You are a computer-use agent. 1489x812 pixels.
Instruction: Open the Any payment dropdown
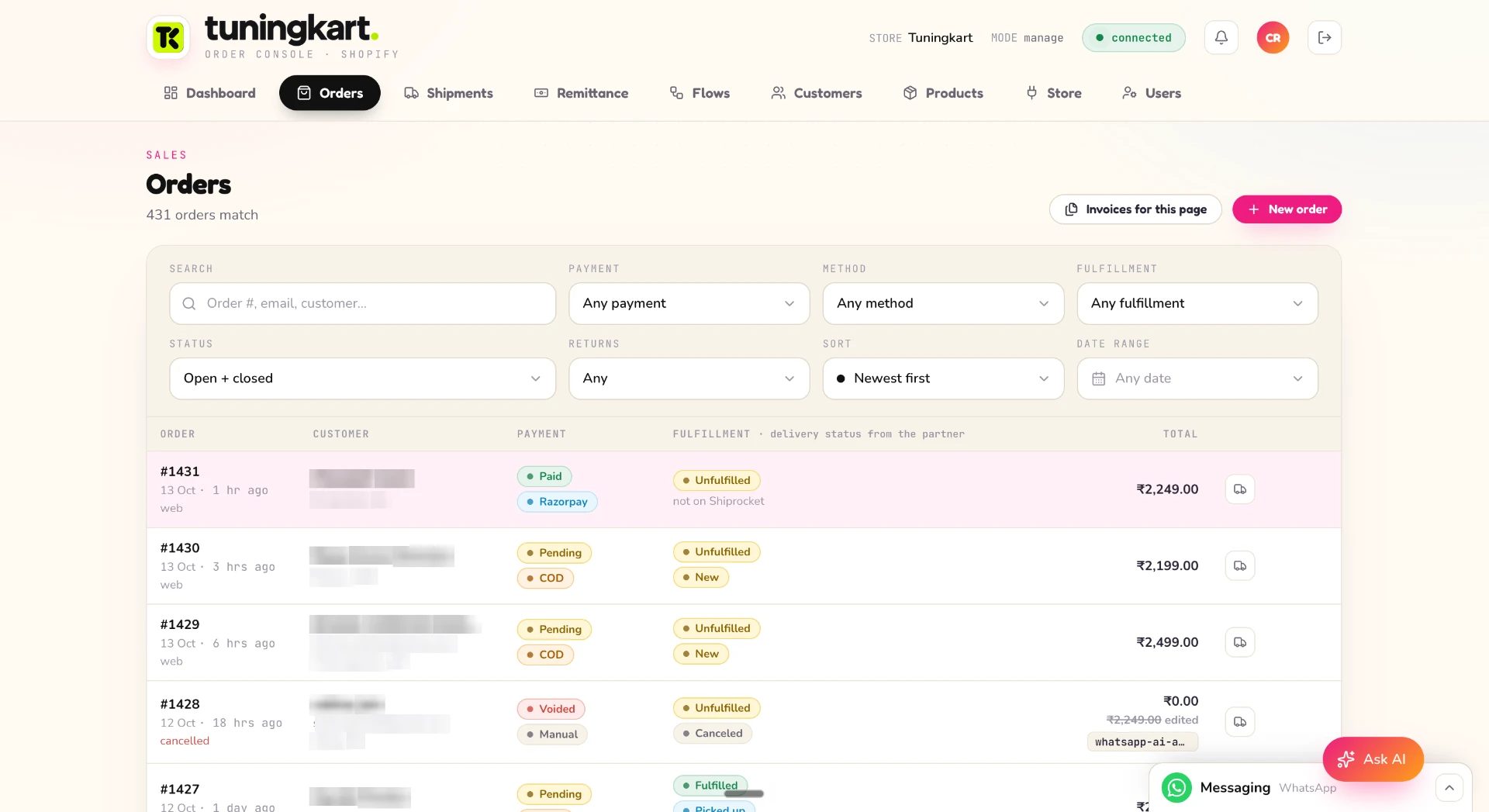point(689,303)
